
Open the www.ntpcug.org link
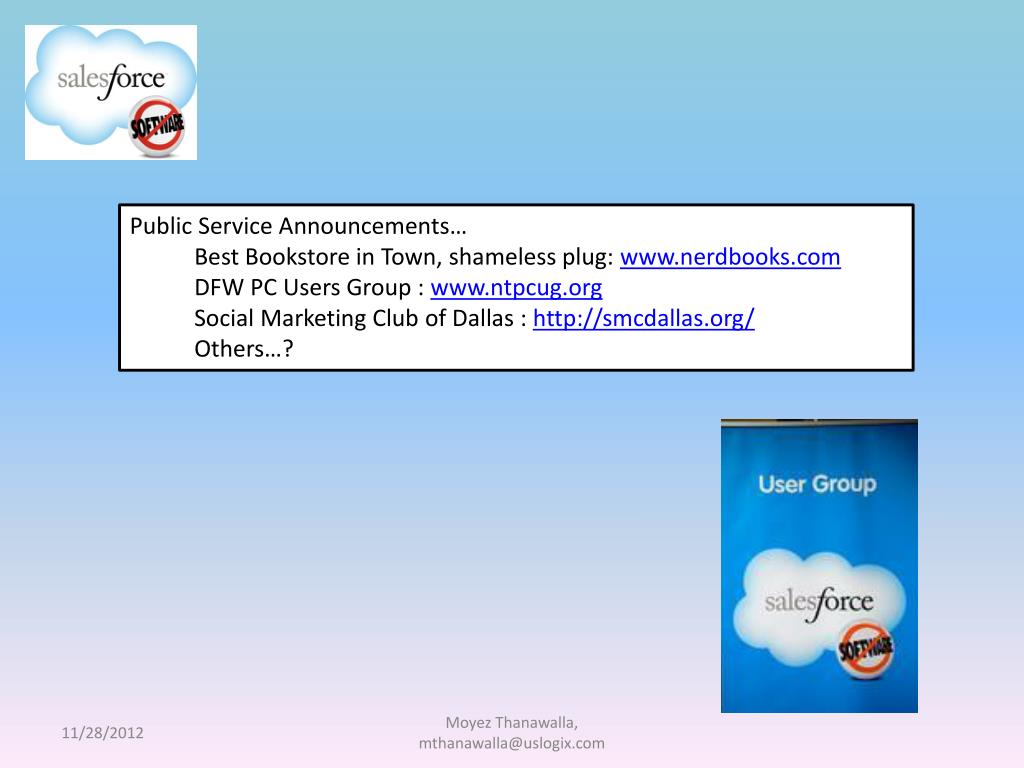[516, 288]
